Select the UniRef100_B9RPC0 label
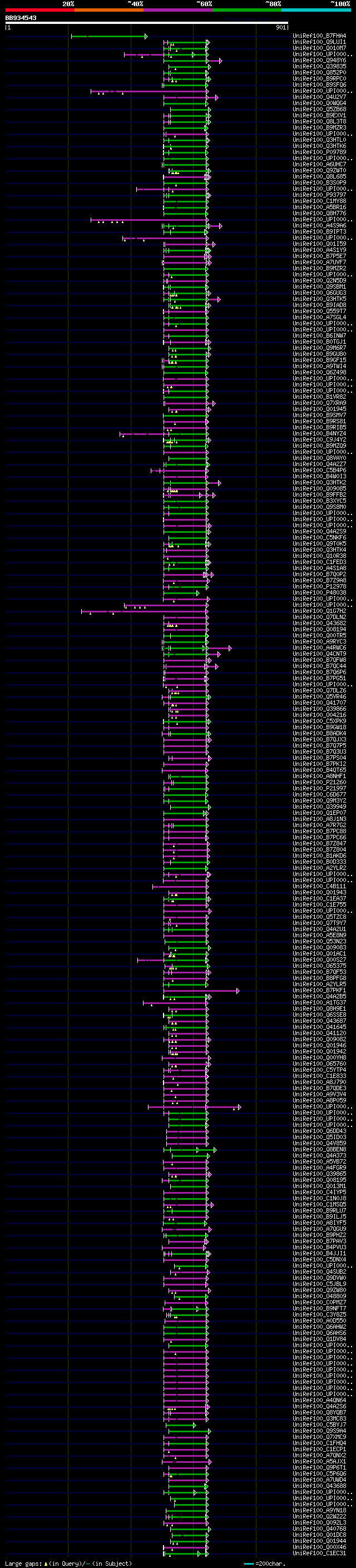The image size is (356, 1568). click(x=319, y=78)
